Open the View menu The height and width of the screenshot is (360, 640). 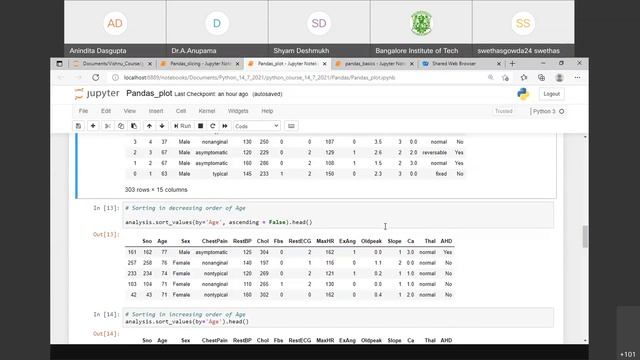130,111
